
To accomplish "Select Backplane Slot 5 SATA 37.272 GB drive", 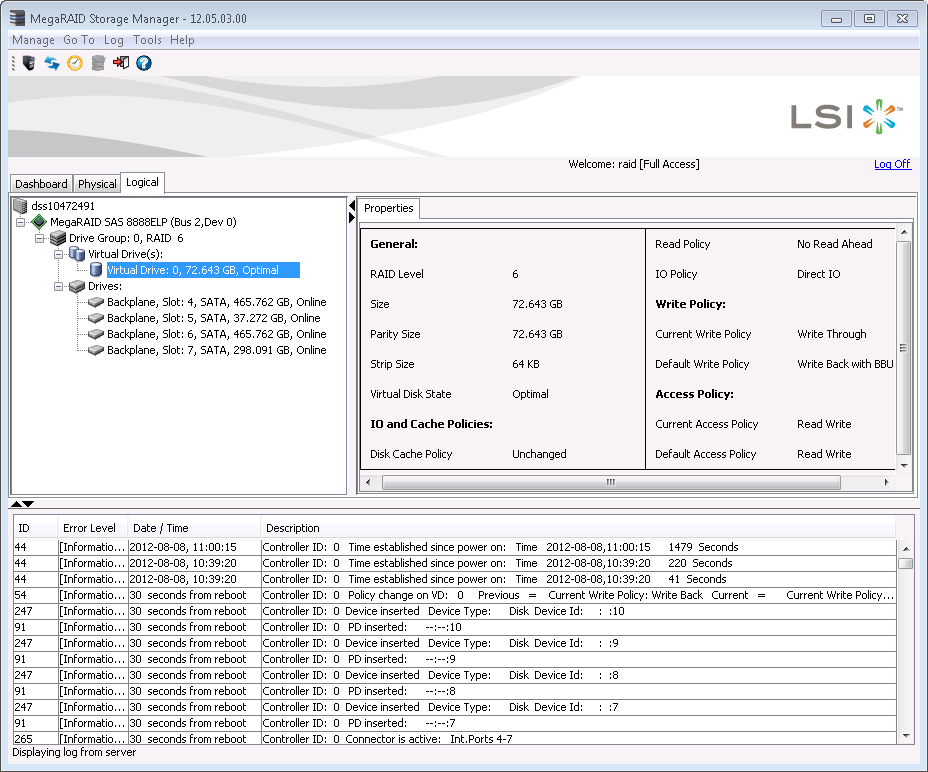I will pos(214,318).
